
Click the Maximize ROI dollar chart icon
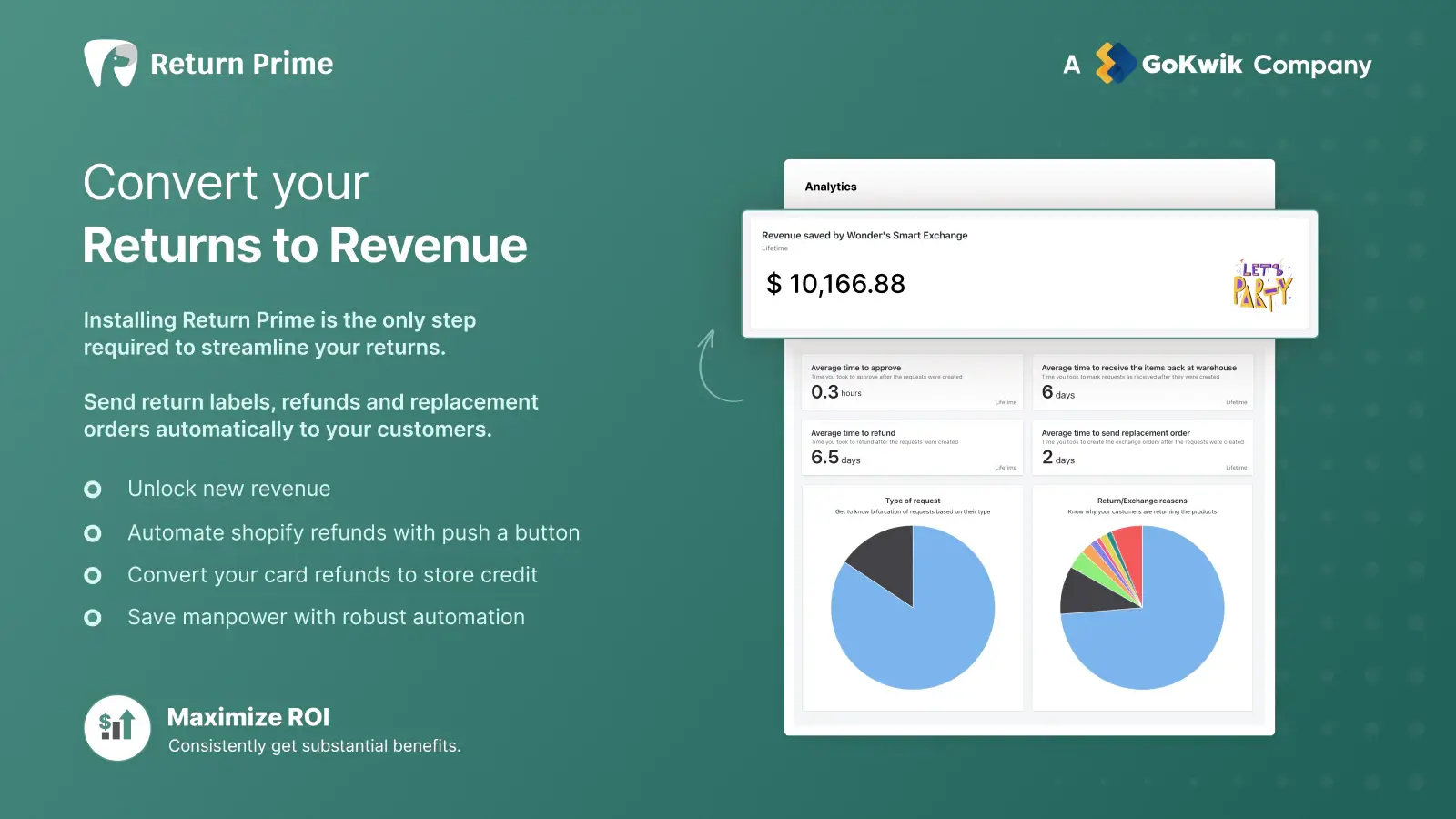coord(117,727)
